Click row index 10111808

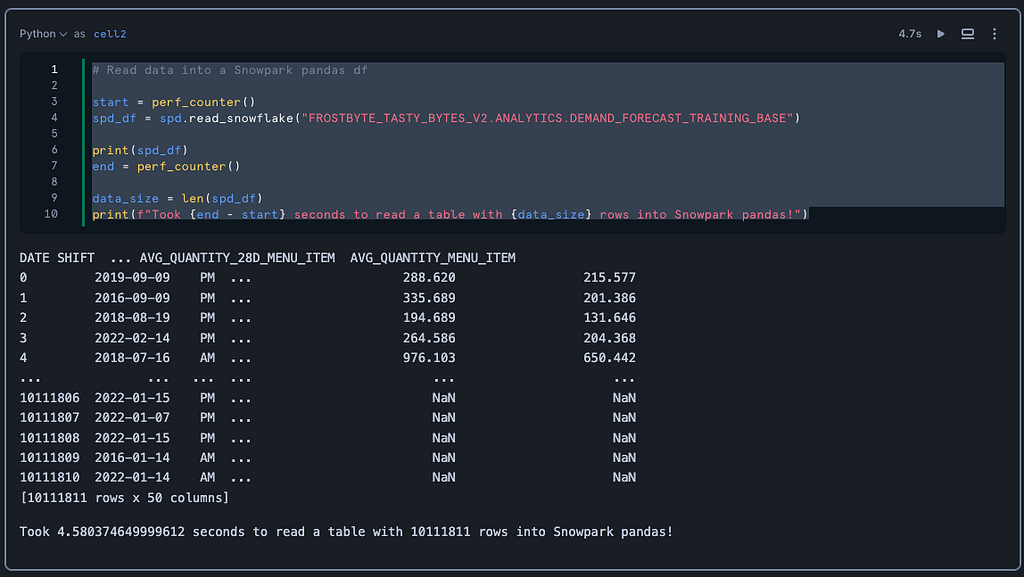50,437
